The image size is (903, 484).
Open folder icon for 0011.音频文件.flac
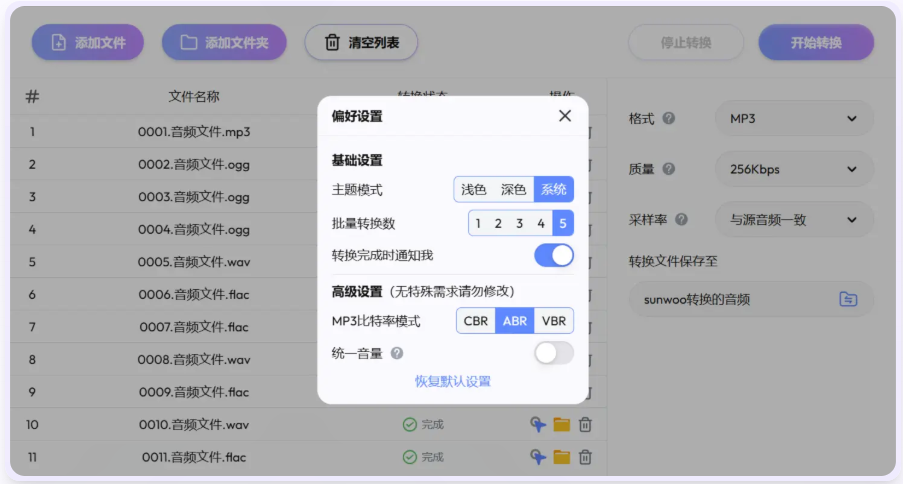pyautogui.click(x=561, y=457)
